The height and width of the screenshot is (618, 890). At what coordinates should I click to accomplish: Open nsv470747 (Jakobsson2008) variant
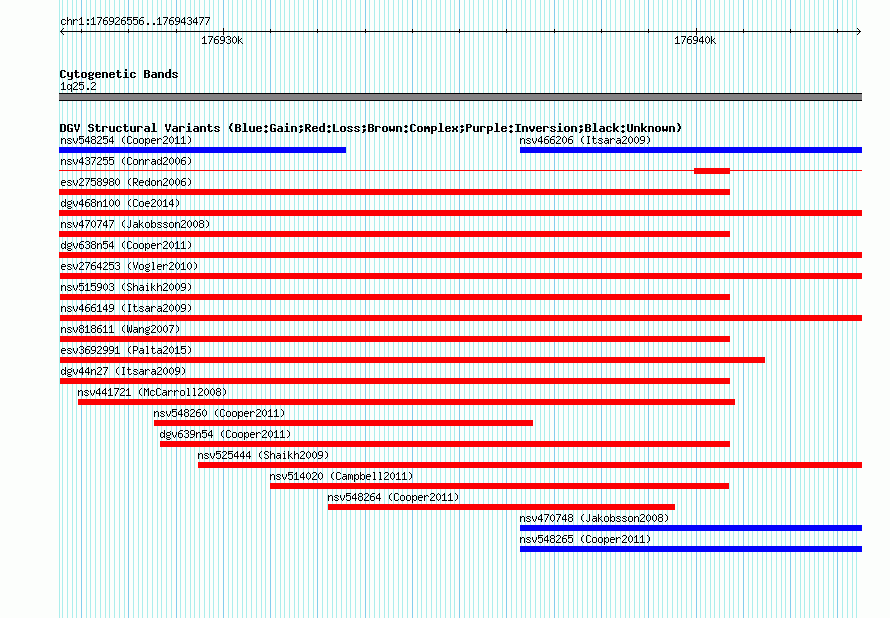click(x=135, y=224)
